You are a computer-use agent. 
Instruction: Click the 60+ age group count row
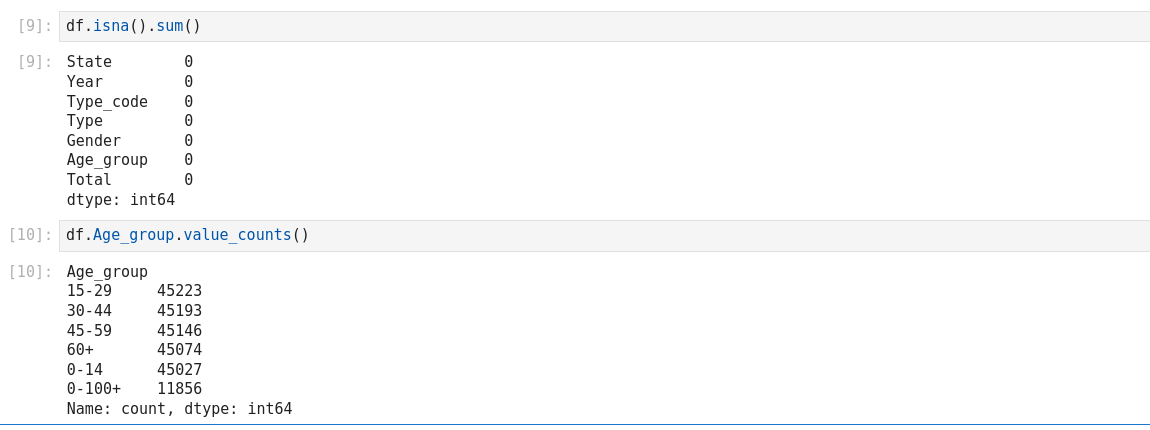pyautogui.click(x=134, y=350)
